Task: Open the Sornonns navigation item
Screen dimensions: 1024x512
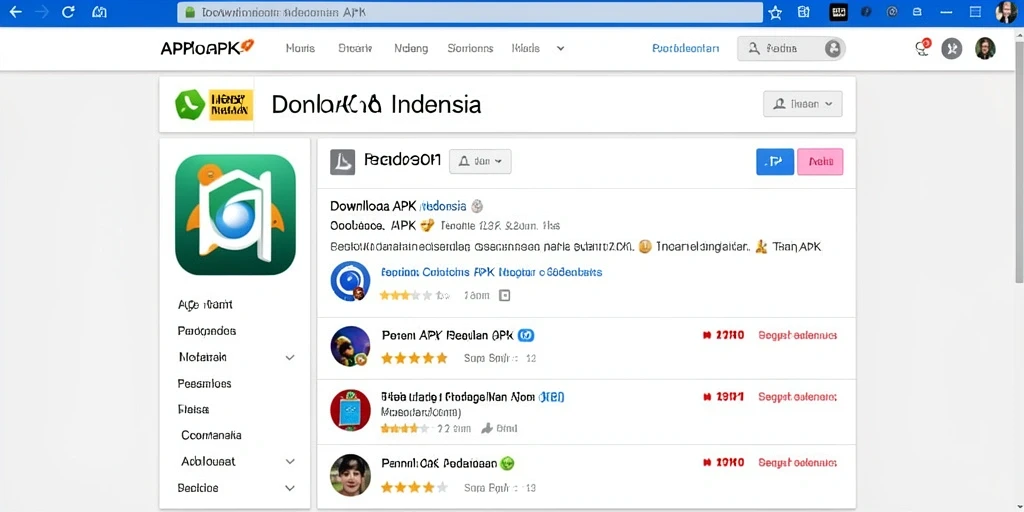Action: 470,48
